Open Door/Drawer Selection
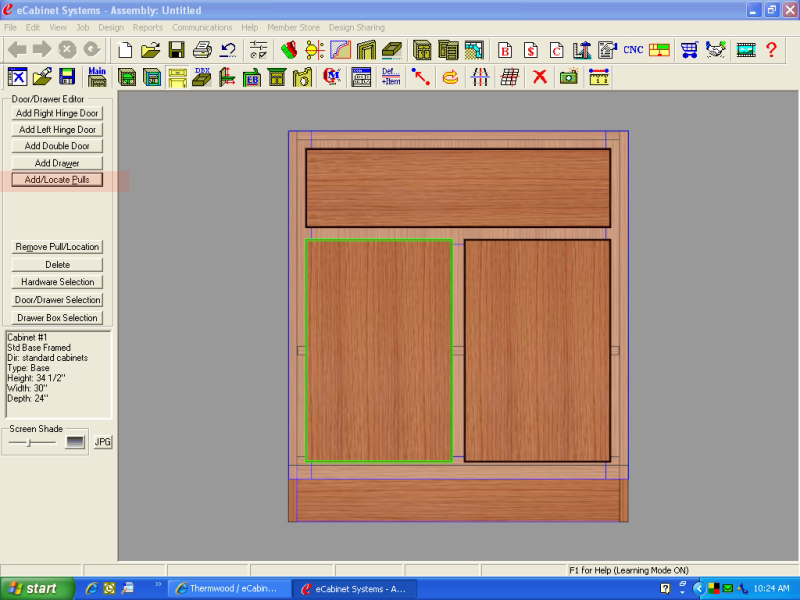The image size is (800, 600). coord(57,300)
